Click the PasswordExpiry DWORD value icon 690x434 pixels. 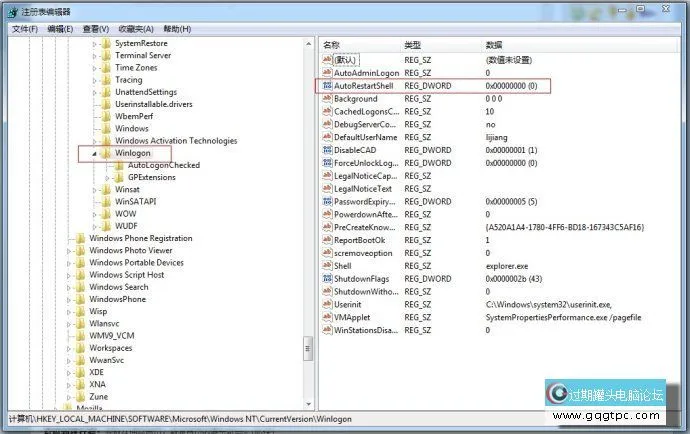327,202
